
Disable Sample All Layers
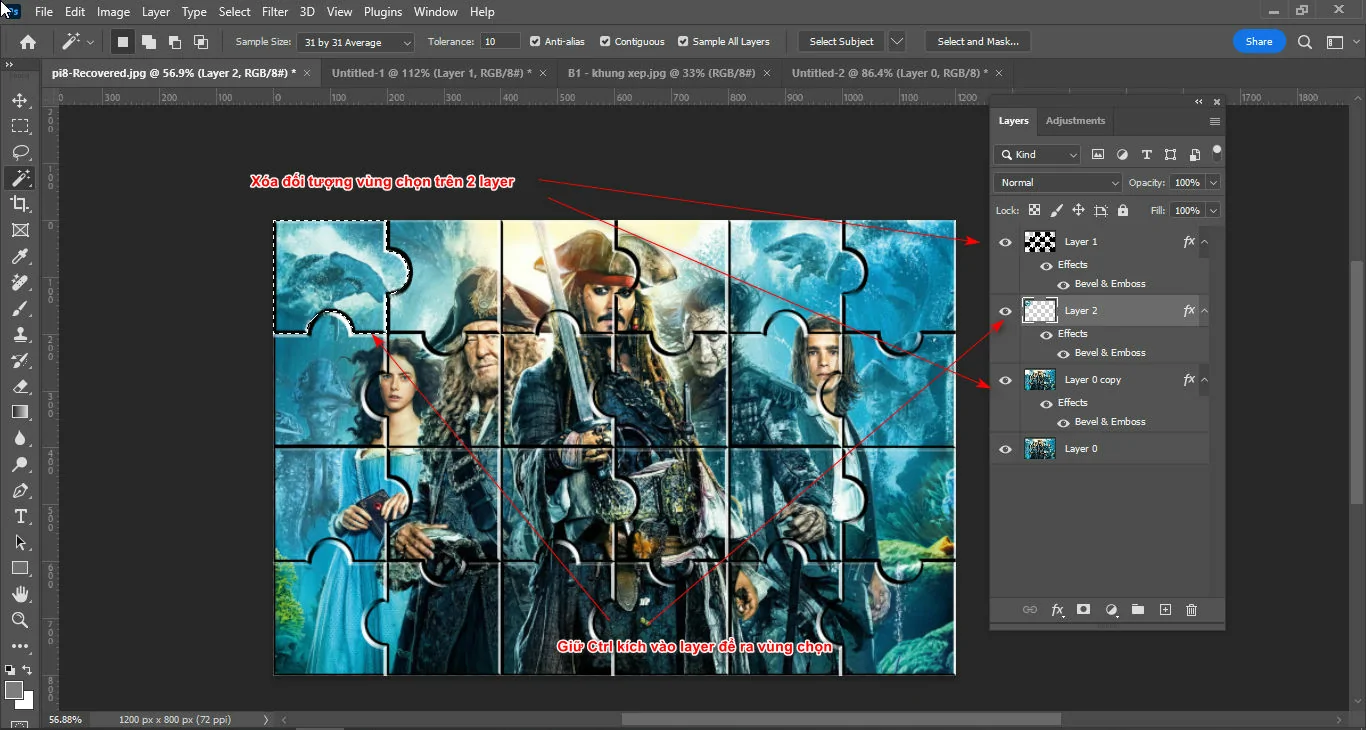click(x=682, y=41)
